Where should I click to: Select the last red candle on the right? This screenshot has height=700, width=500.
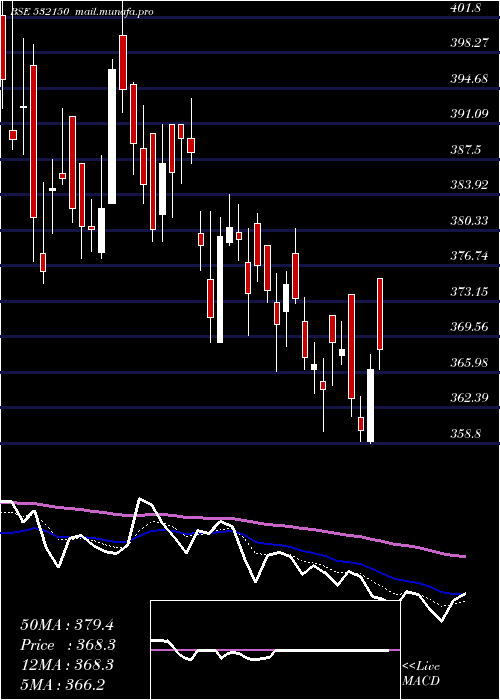(x=380, y=314)
